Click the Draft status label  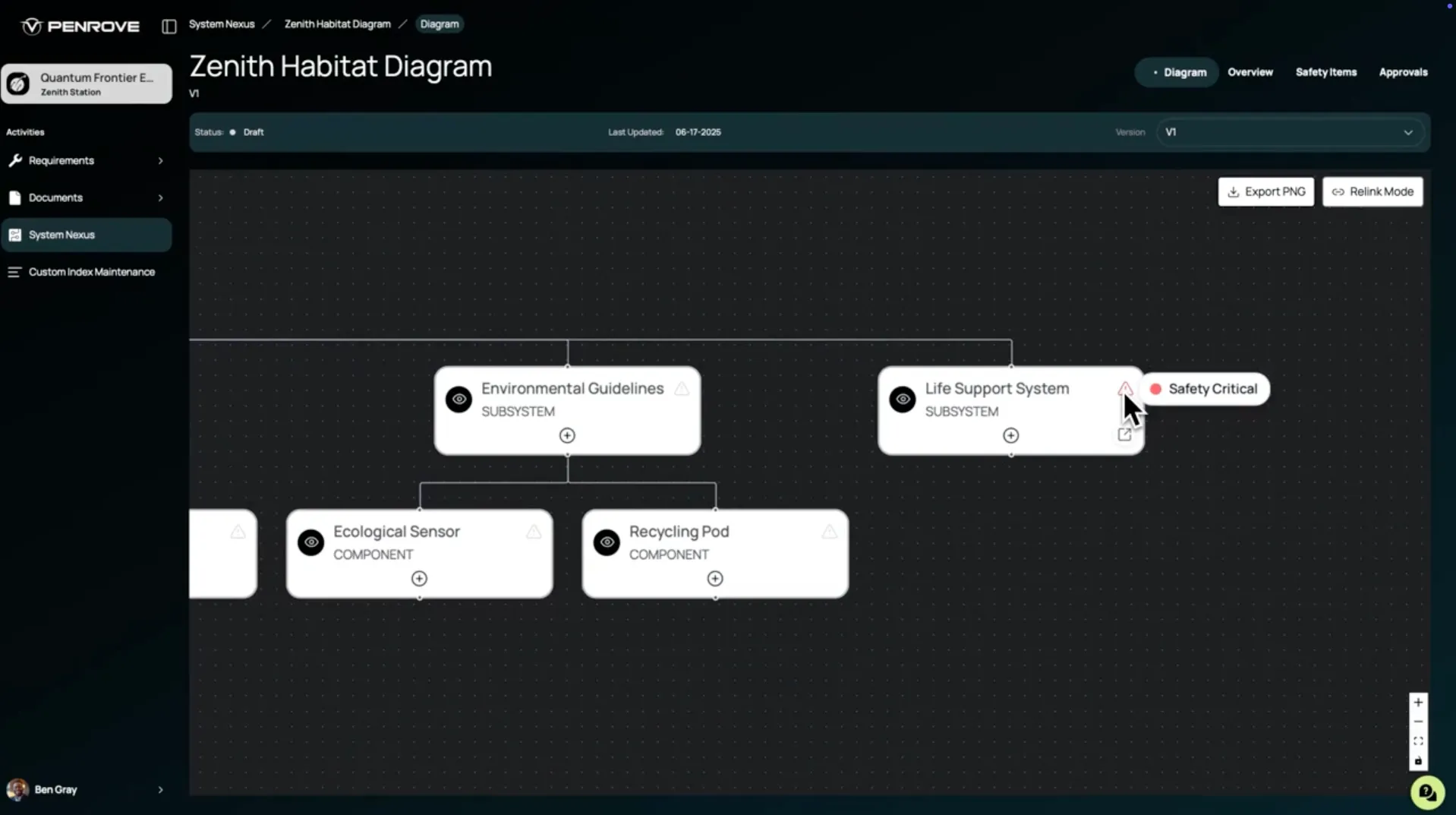click(254, 132)
